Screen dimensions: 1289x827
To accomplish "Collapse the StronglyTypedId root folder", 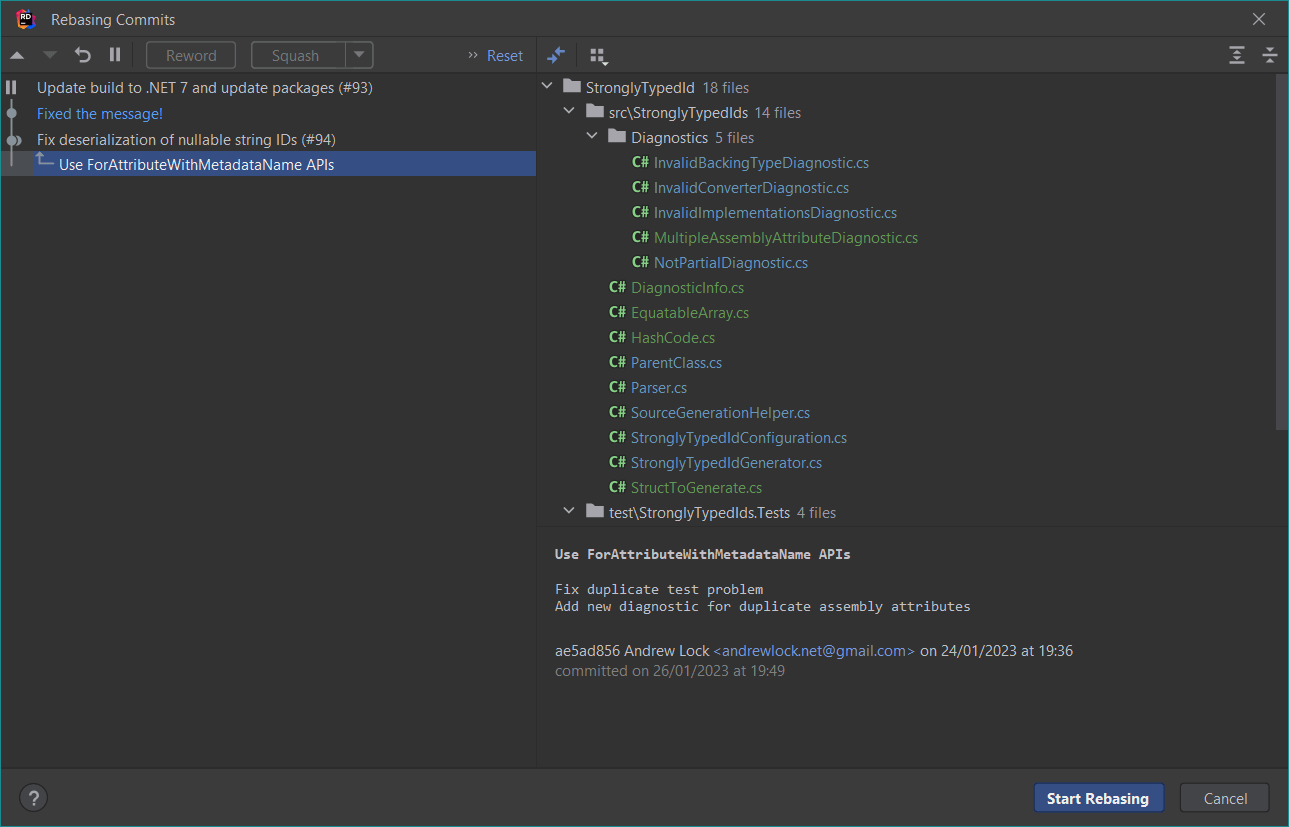I will coord(547,88).
